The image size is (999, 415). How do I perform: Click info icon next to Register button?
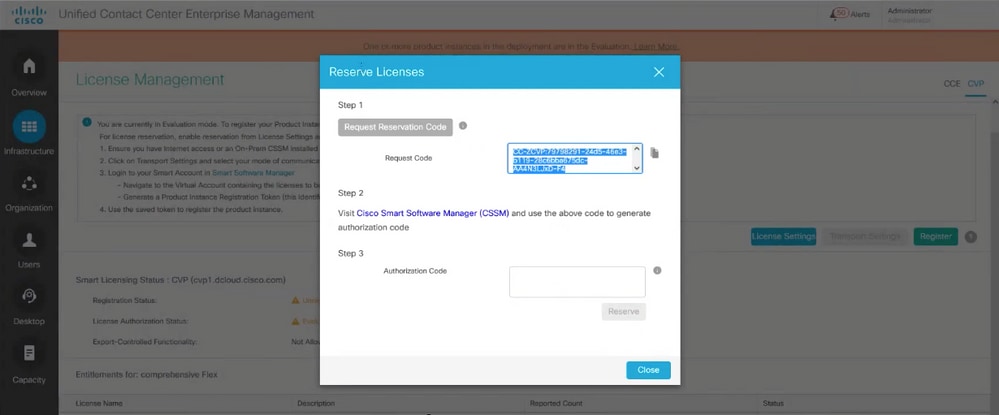pyautogui.click(x=970, y=237)
